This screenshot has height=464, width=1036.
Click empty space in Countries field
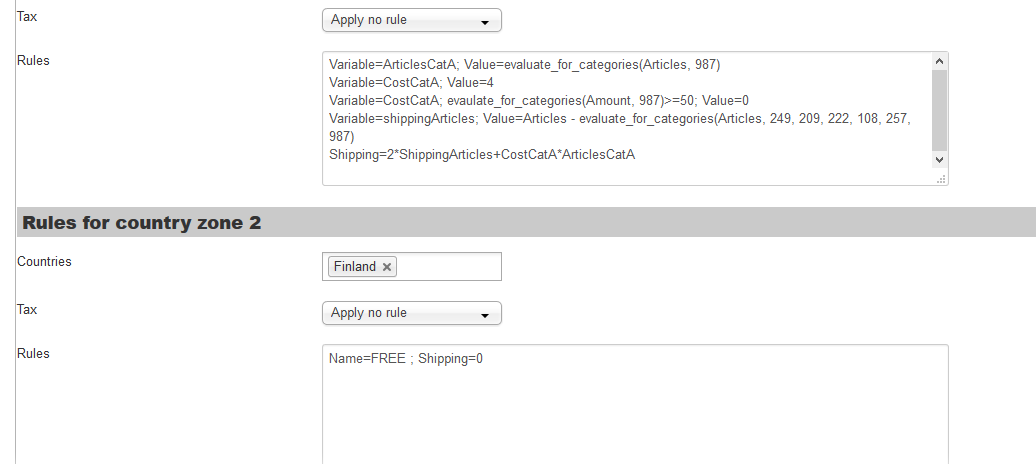tap(450, 267)
